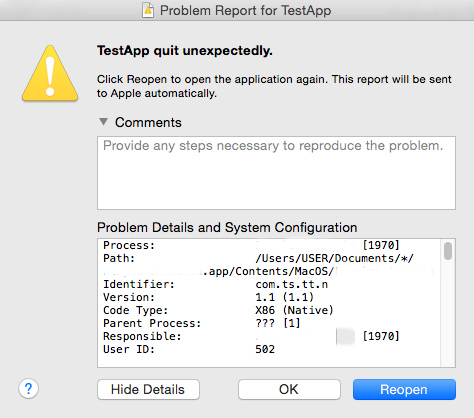Select the '.app/Contents/MacOS/' line

click(268, 271)
